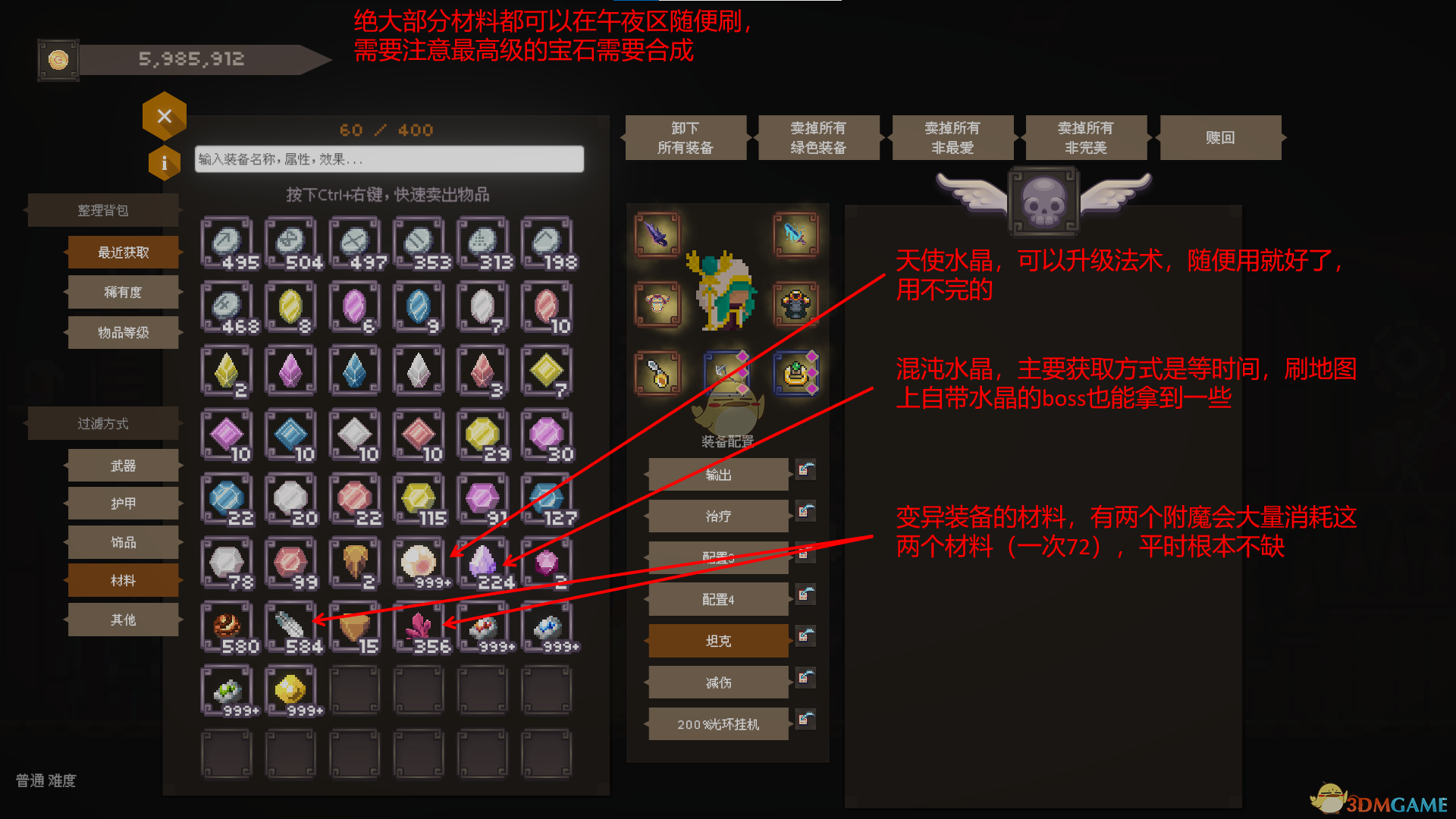1456x819 pixels.
Task: Click the 赎回 buyback button
Action: tap(1220, 137)
